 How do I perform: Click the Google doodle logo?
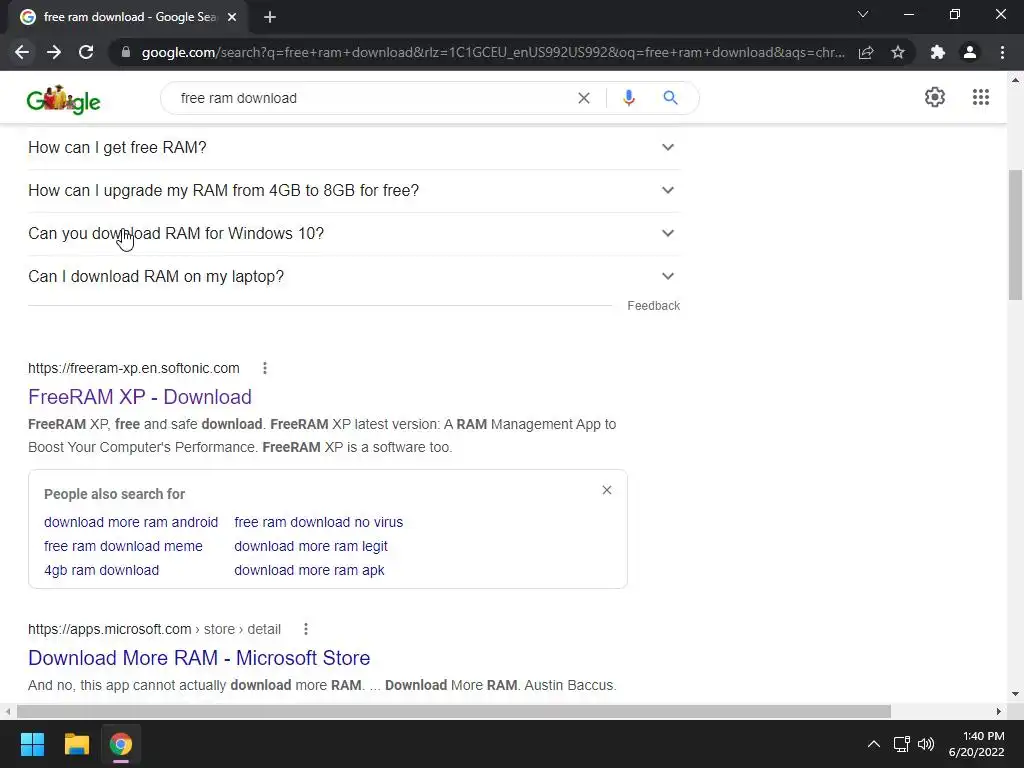coord(63,99)
